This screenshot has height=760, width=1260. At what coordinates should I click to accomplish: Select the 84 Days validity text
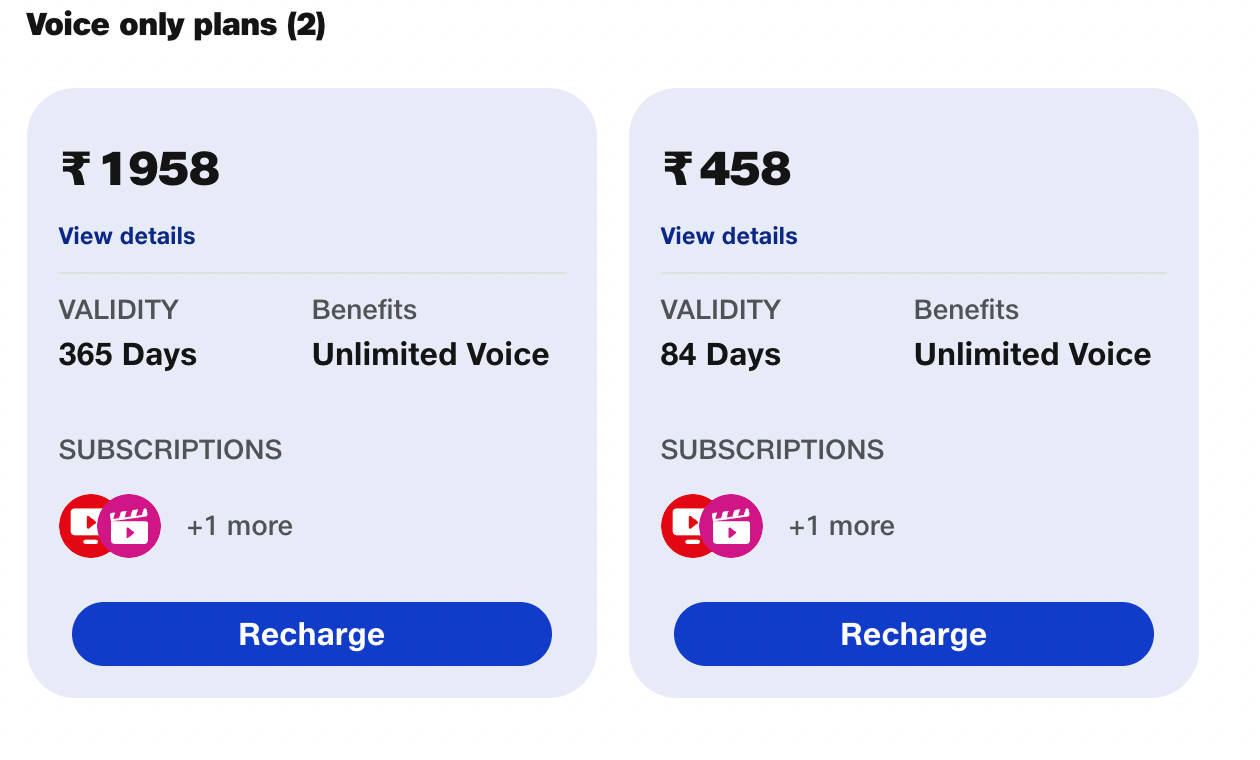[x=721, y=355]
